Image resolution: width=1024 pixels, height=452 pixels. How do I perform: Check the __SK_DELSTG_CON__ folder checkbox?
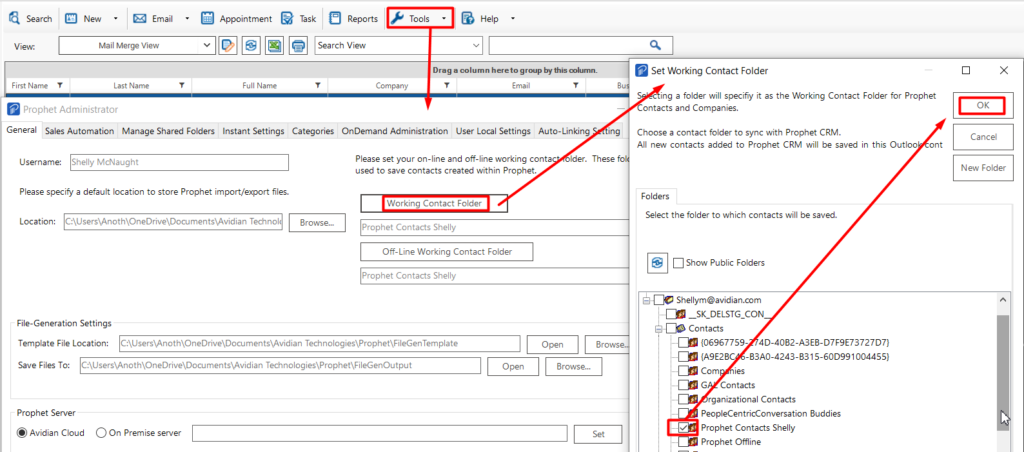coord(671,314)
